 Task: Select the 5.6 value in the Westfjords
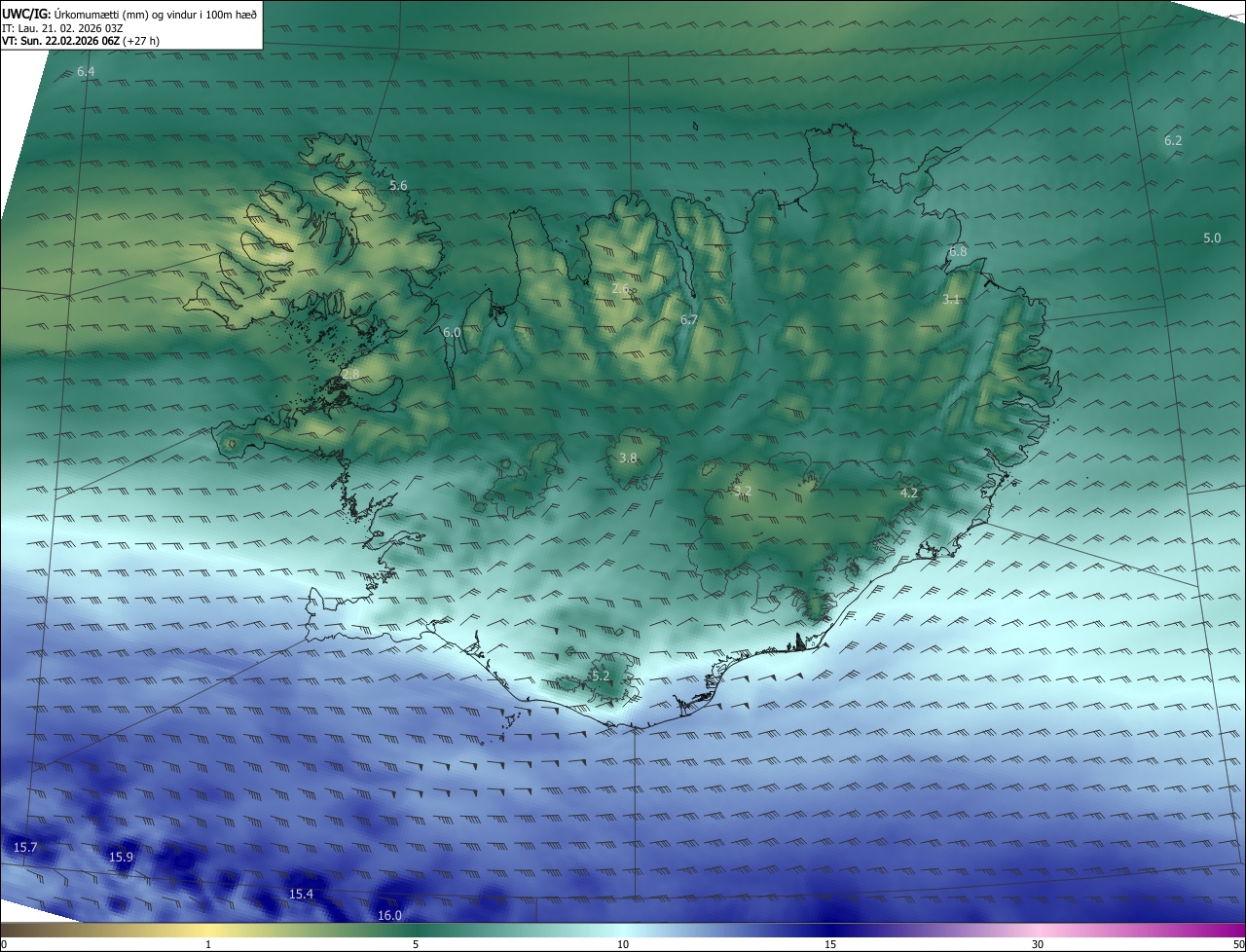pos(398,185)
